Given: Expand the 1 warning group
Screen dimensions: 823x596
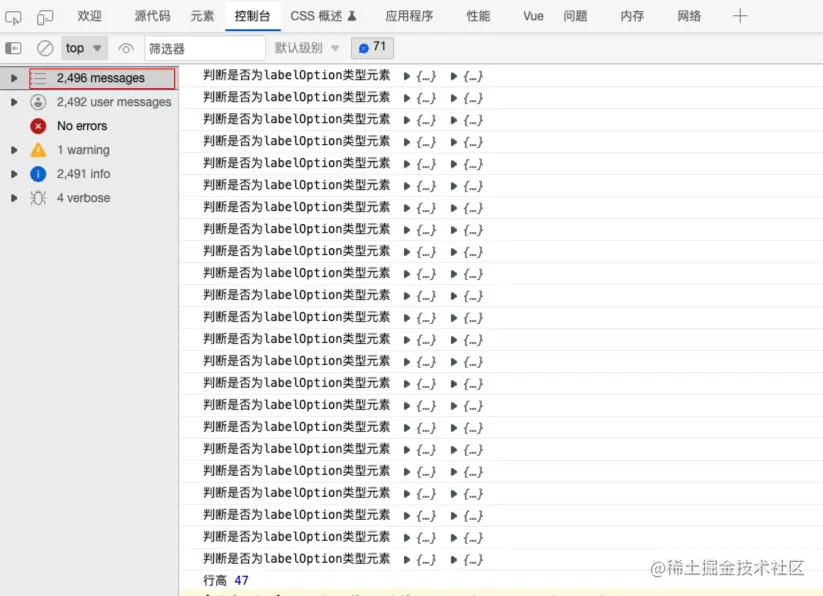Looking at the screenshot, I should click(14, 150).
